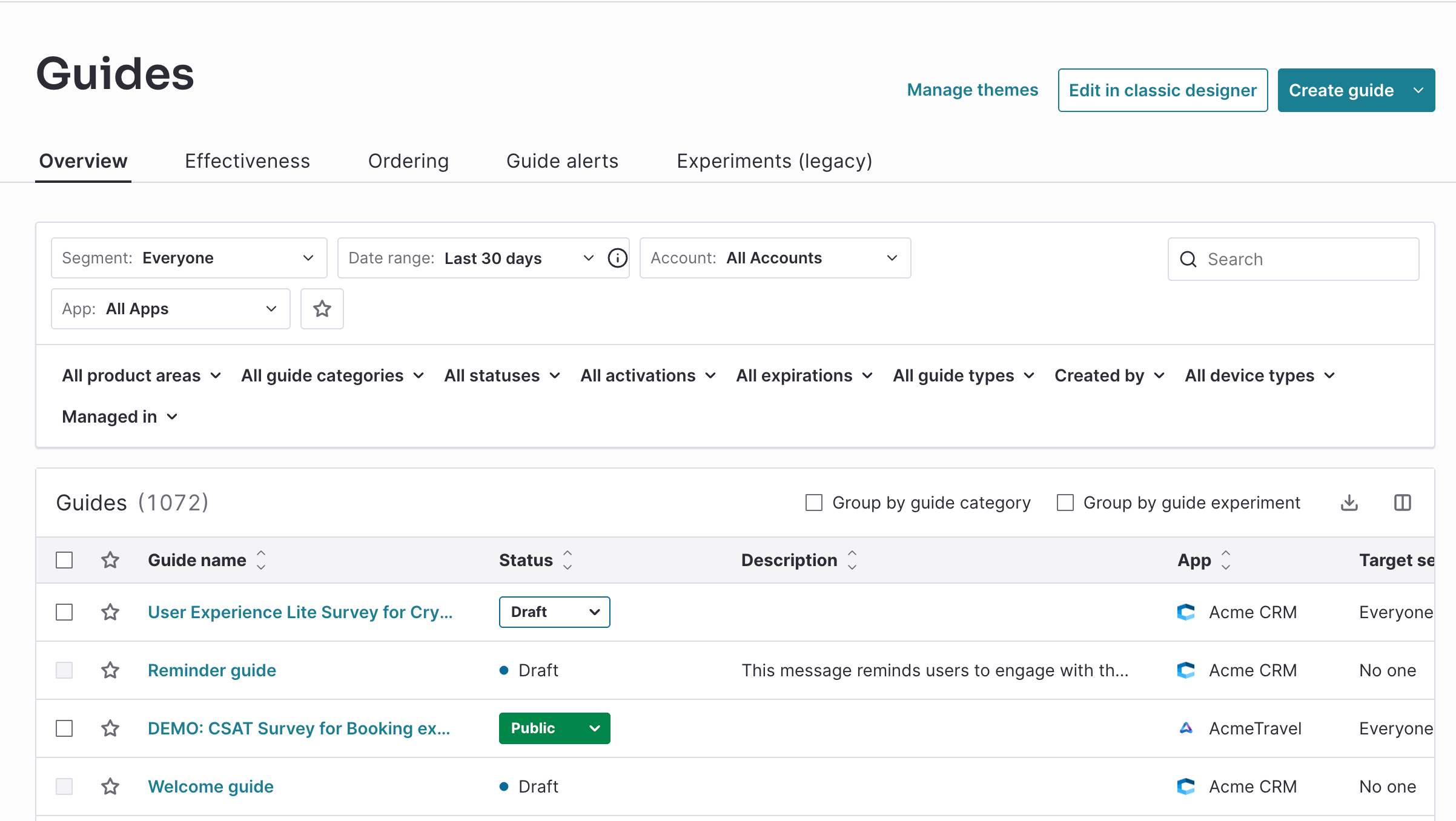Click the guides Search input field

point(1293,259)
